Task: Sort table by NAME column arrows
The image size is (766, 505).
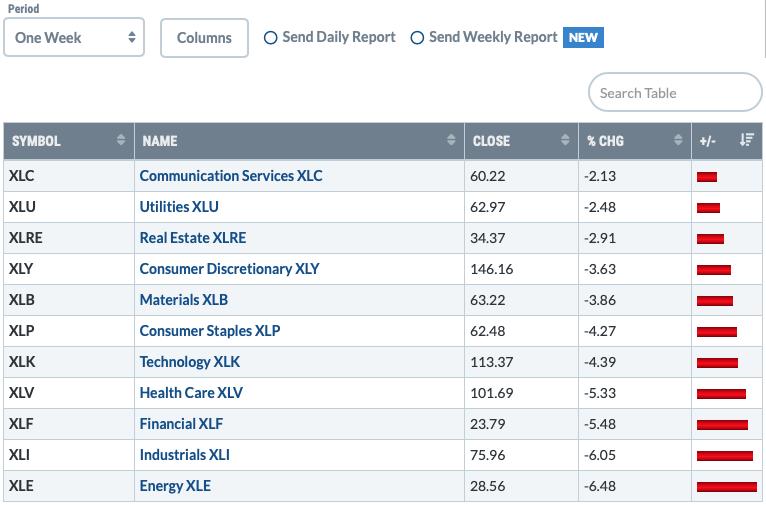Action: coord(451,140)
